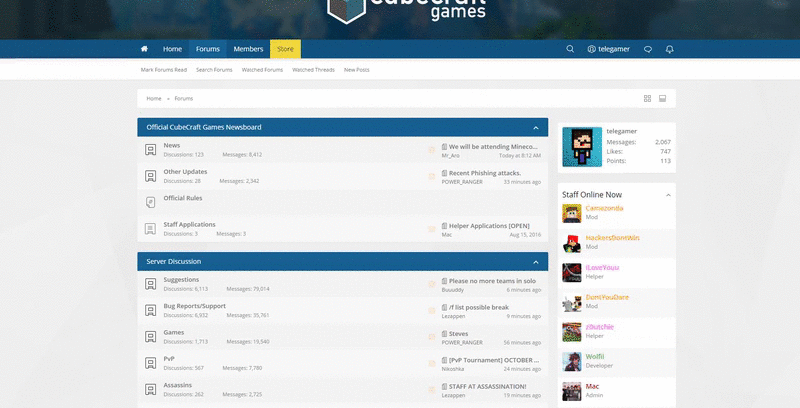Viewport: 800px width, 408px height.
Task: Open Watched Threads
Action: click(313, 70)
